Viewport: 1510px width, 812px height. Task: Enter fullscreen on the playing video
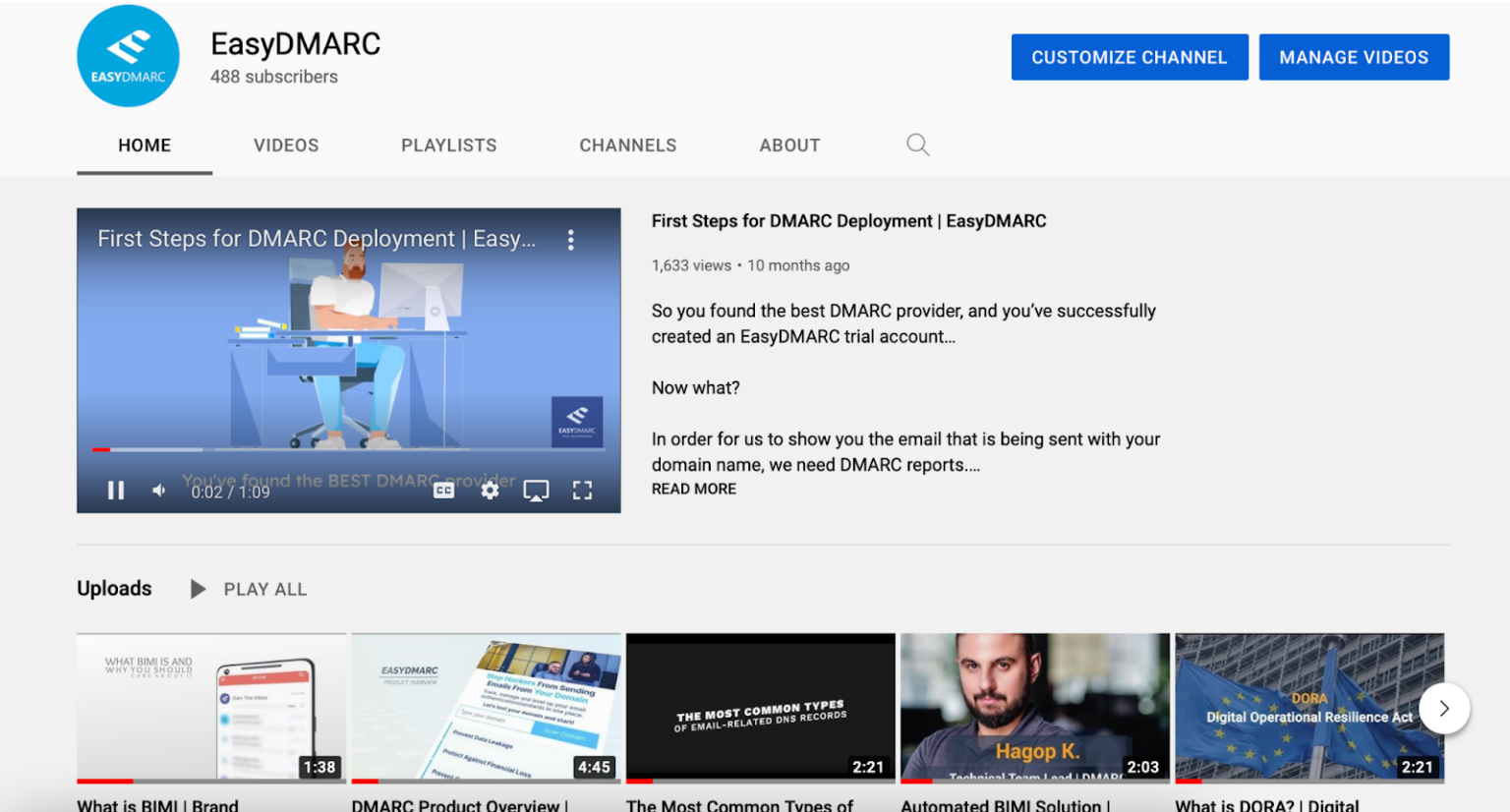(582, 490)
